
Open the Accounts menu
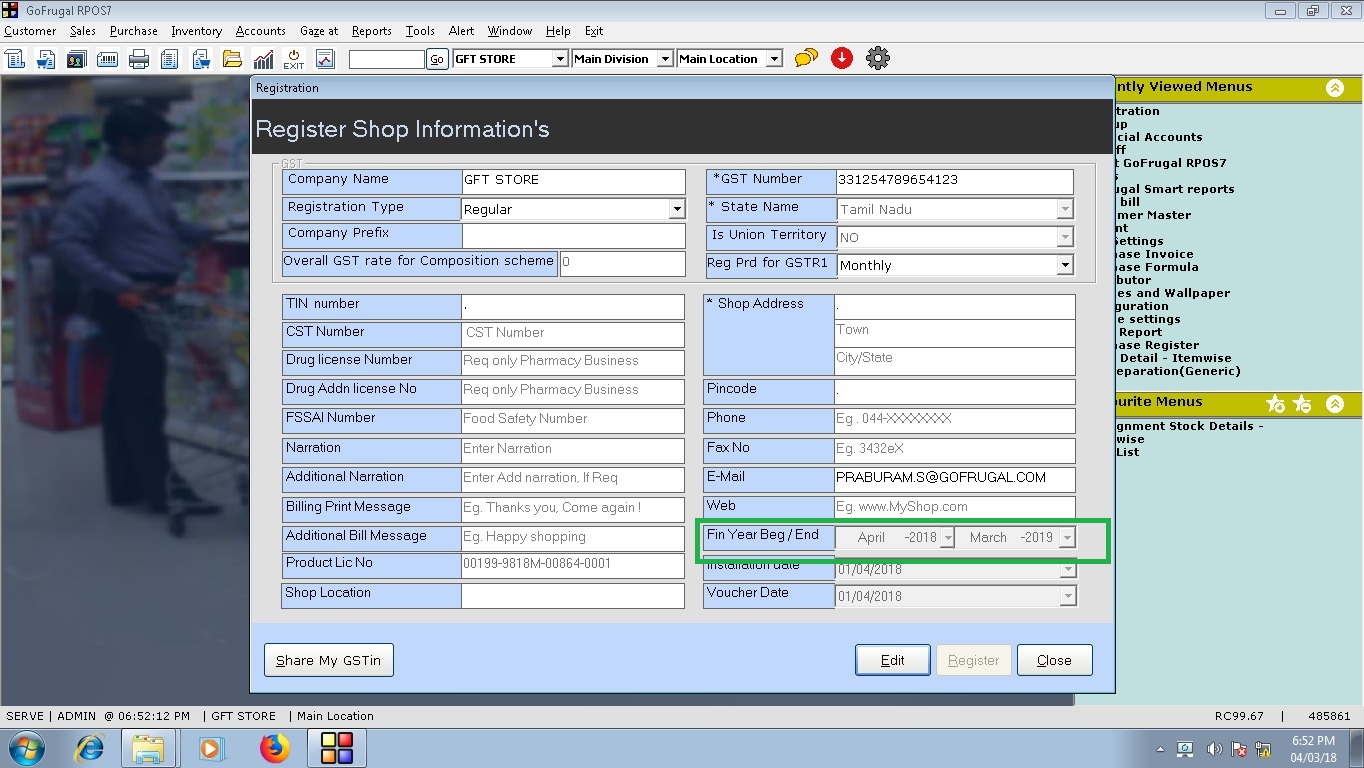tap(260, 31)
